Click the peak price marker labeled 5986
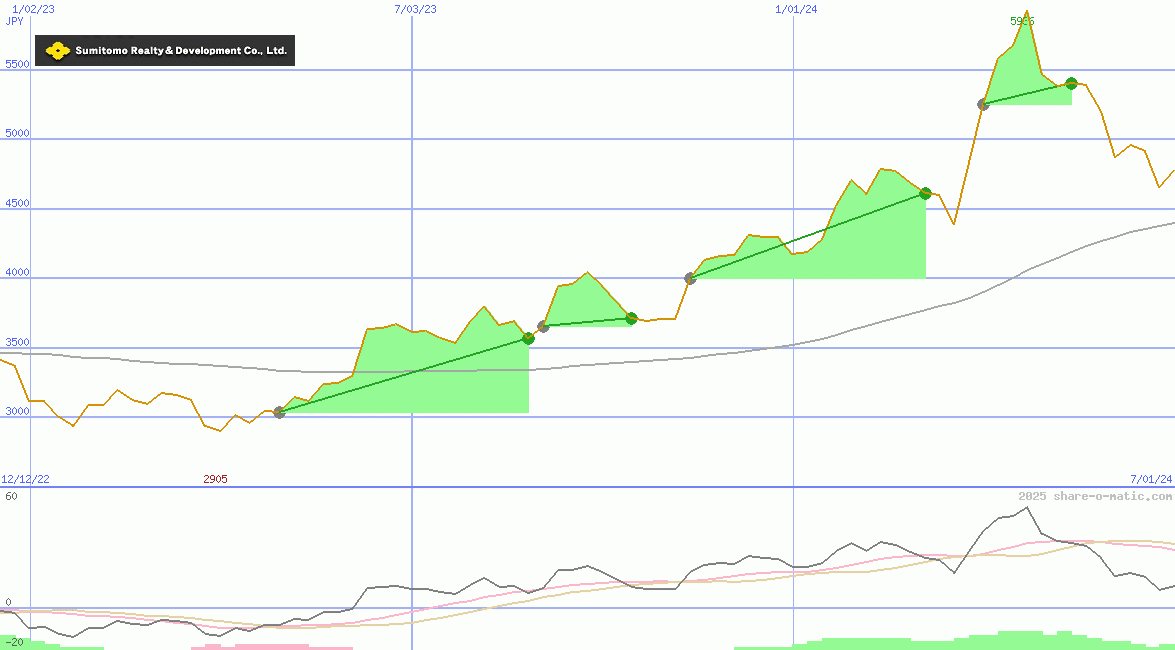 point(1021,20)
